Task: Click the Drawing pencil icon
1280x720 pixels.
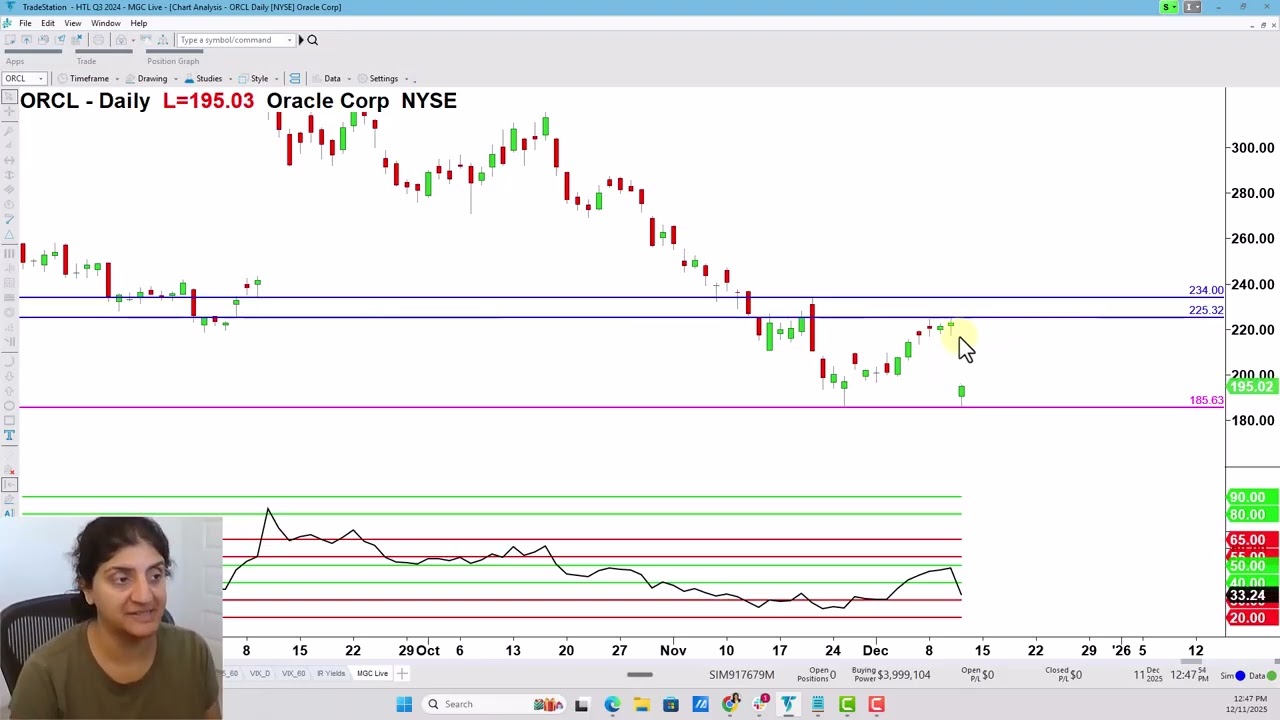Action: coord(130,78)
